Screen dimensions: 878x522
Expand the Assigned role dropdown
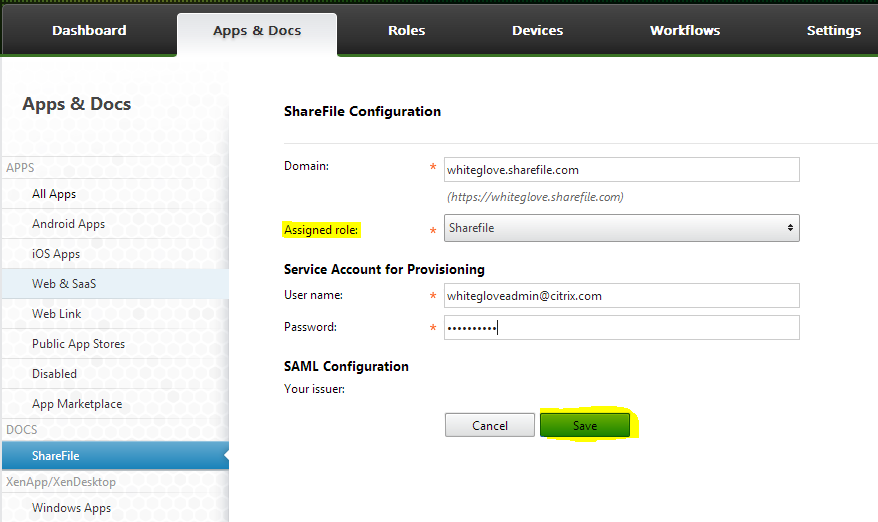tap(621, 228)
